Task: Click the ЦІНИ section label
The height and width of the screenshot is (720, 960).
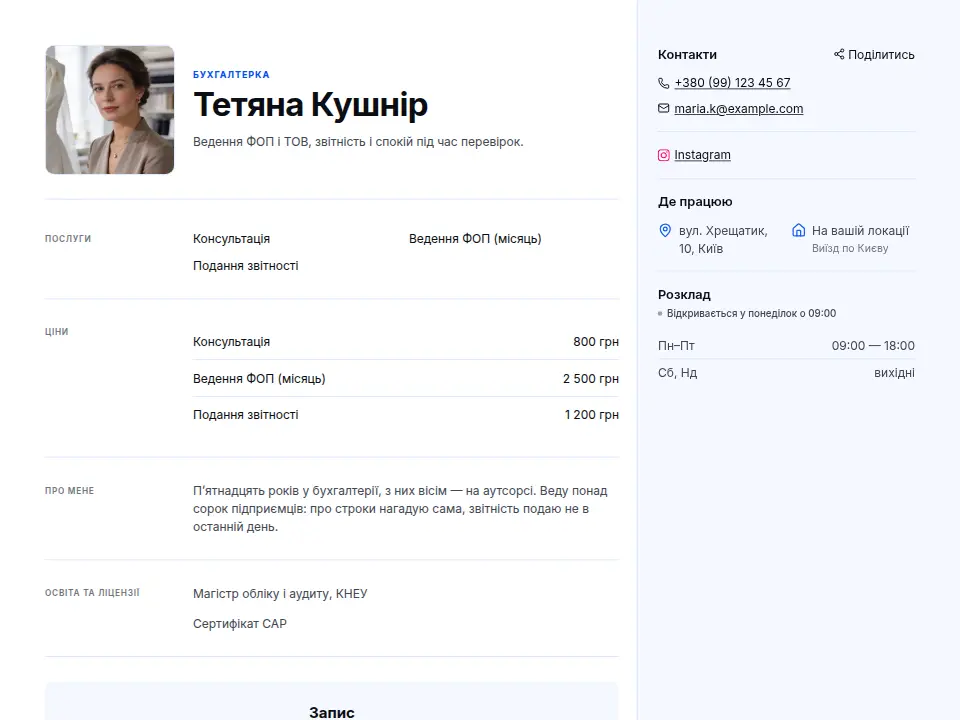Action: click(x=56, y=332)
